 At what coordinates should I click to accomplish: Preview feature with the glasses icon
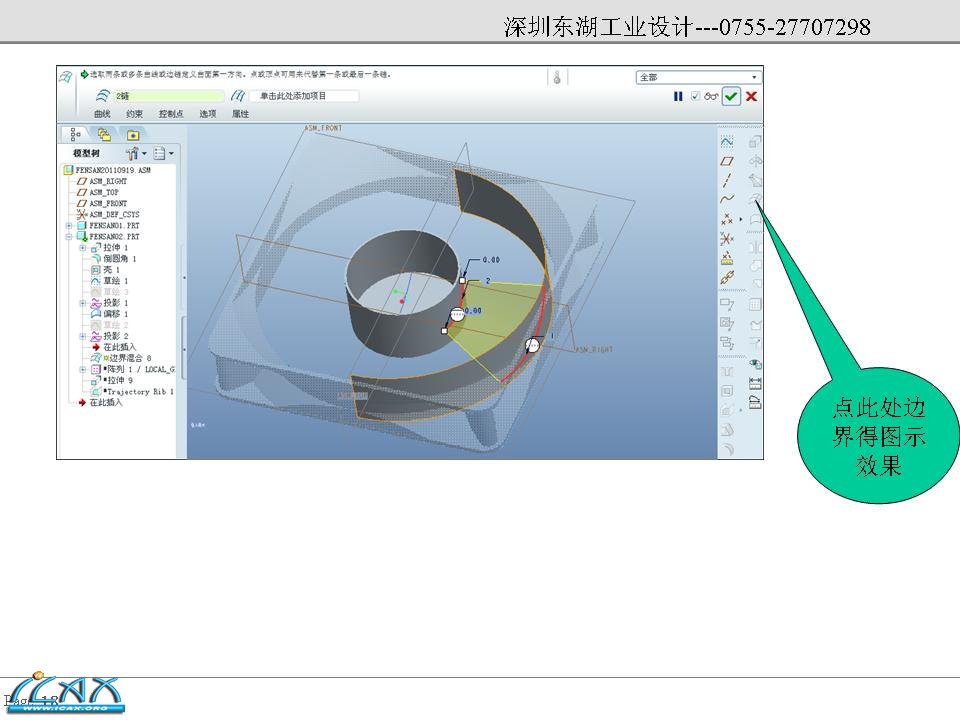click(x=711, y=96)
